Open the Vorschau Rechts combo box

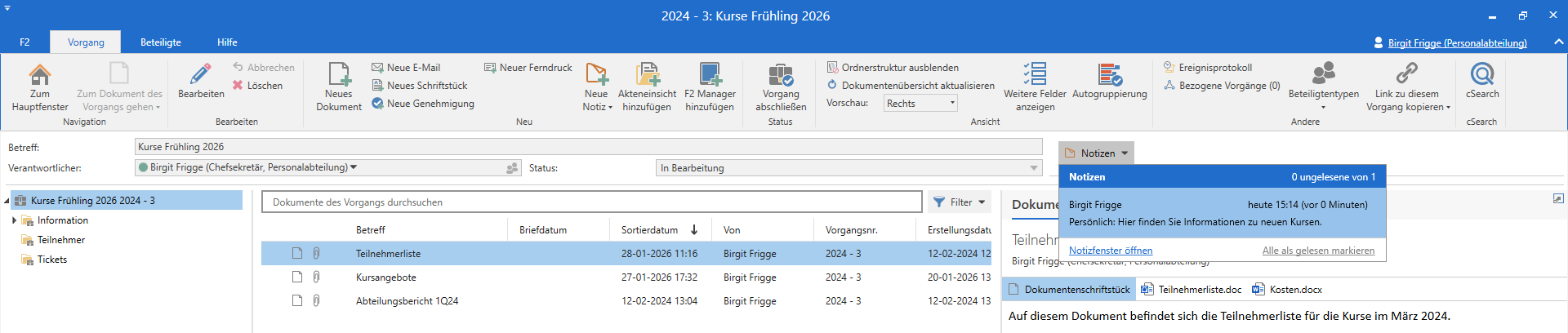coord(920,104)
